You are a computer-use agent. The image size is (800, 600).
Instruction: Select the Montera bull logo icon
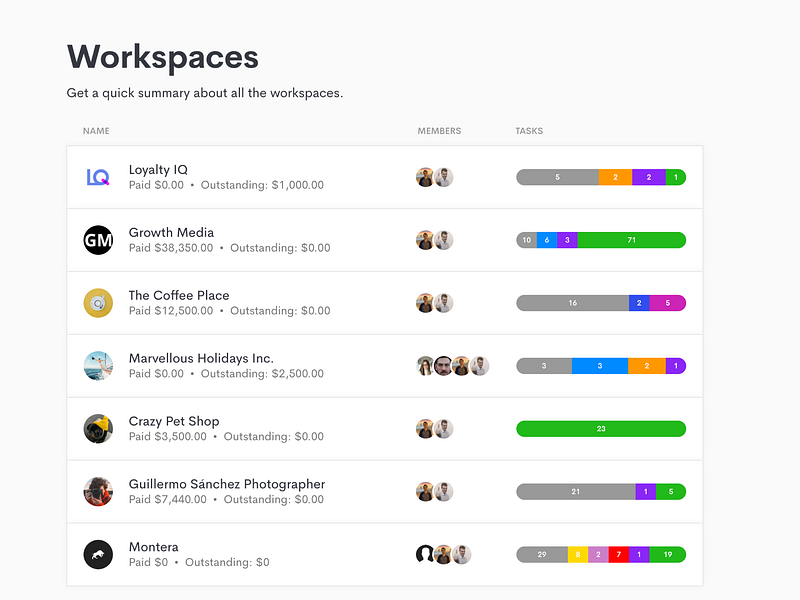click(x=98, y=555)
